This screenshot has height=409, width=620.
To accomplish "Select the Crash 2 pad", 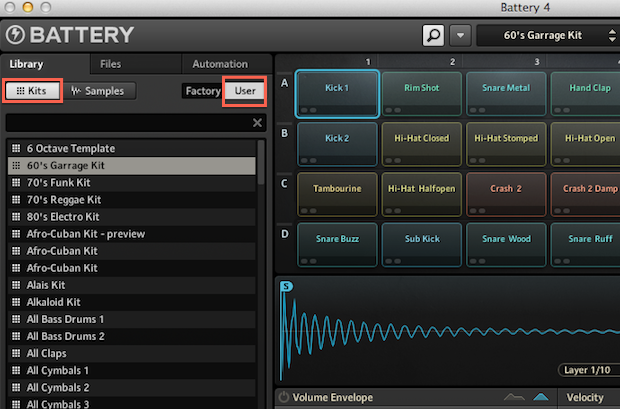I will [506, 194].
